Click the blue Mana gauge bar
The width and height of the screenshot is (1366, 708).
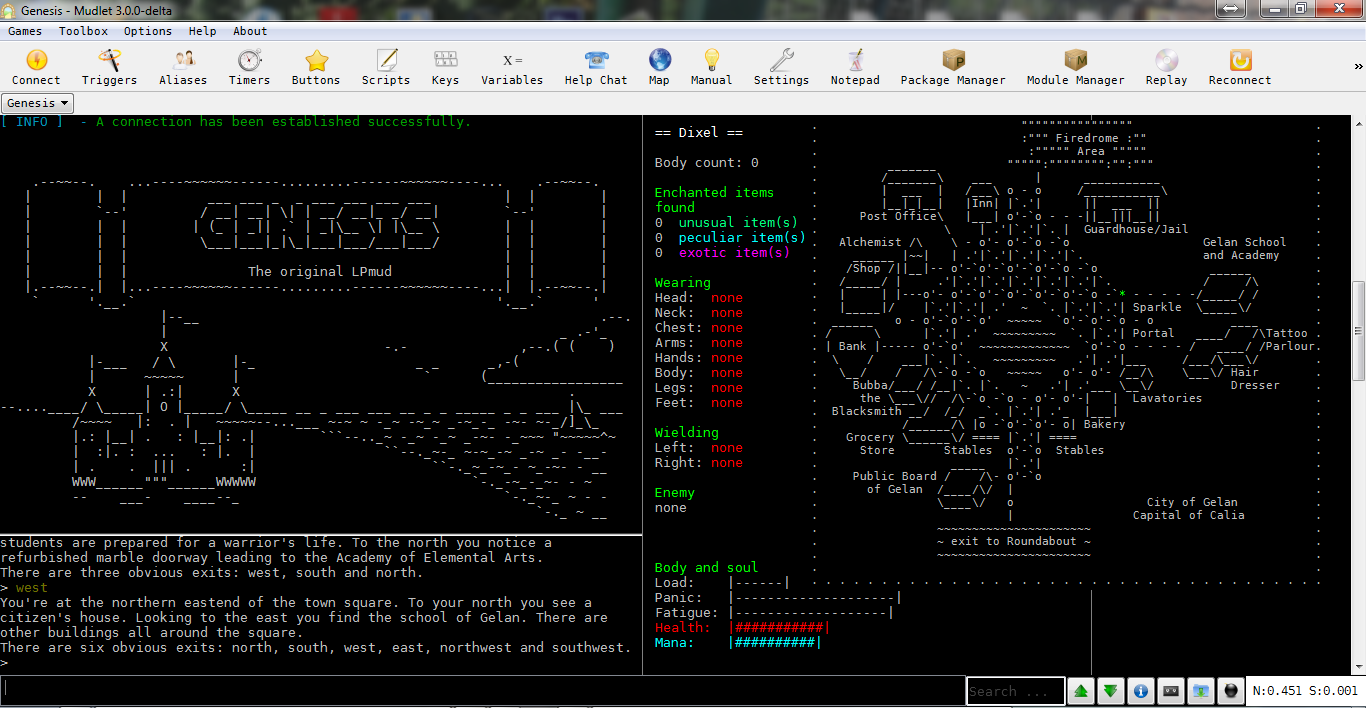tap(776, 643)
